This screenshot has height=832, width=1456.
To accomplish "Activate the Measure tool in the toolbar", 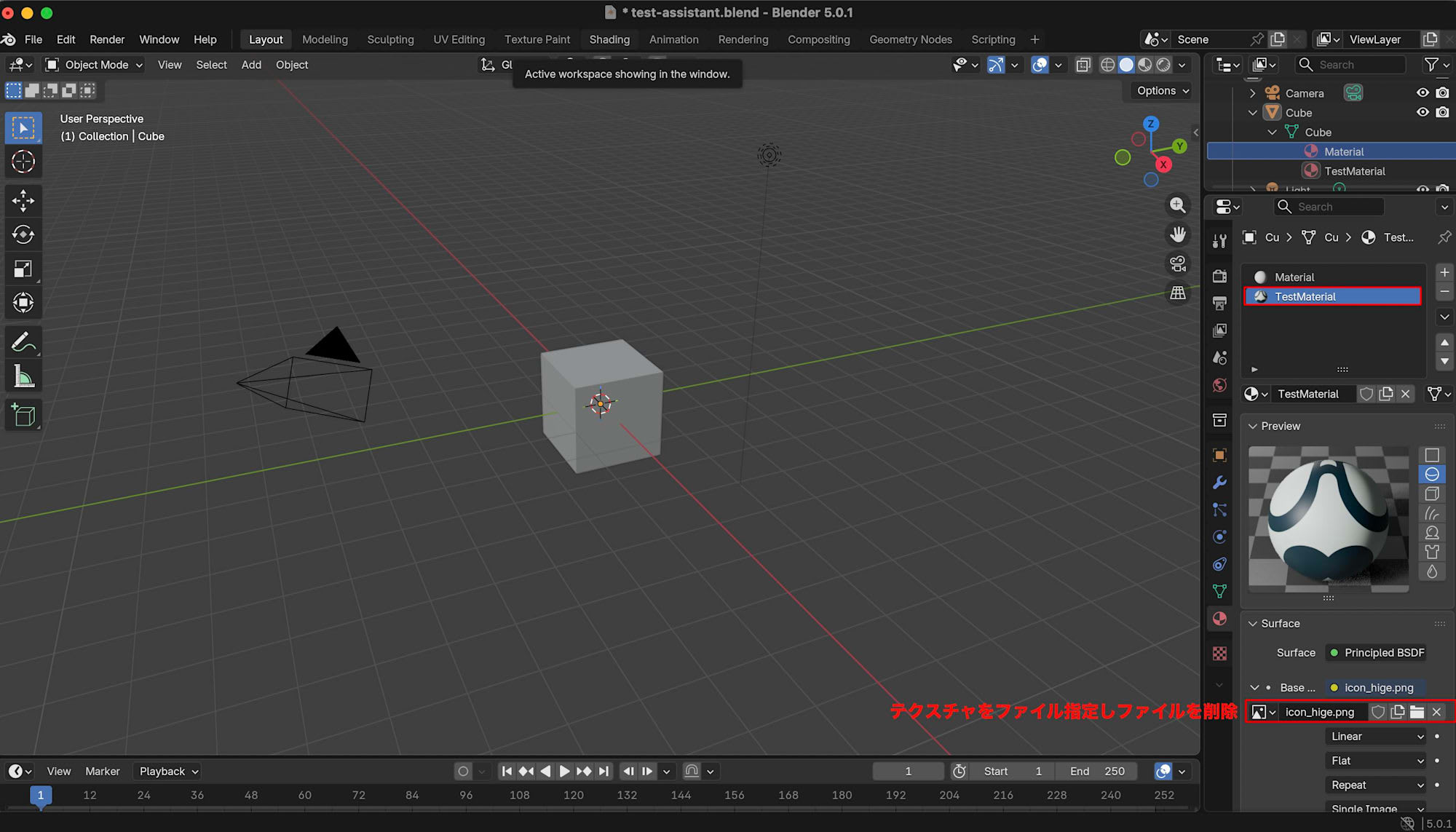I will pyautogui.click(x=23, y=376).
